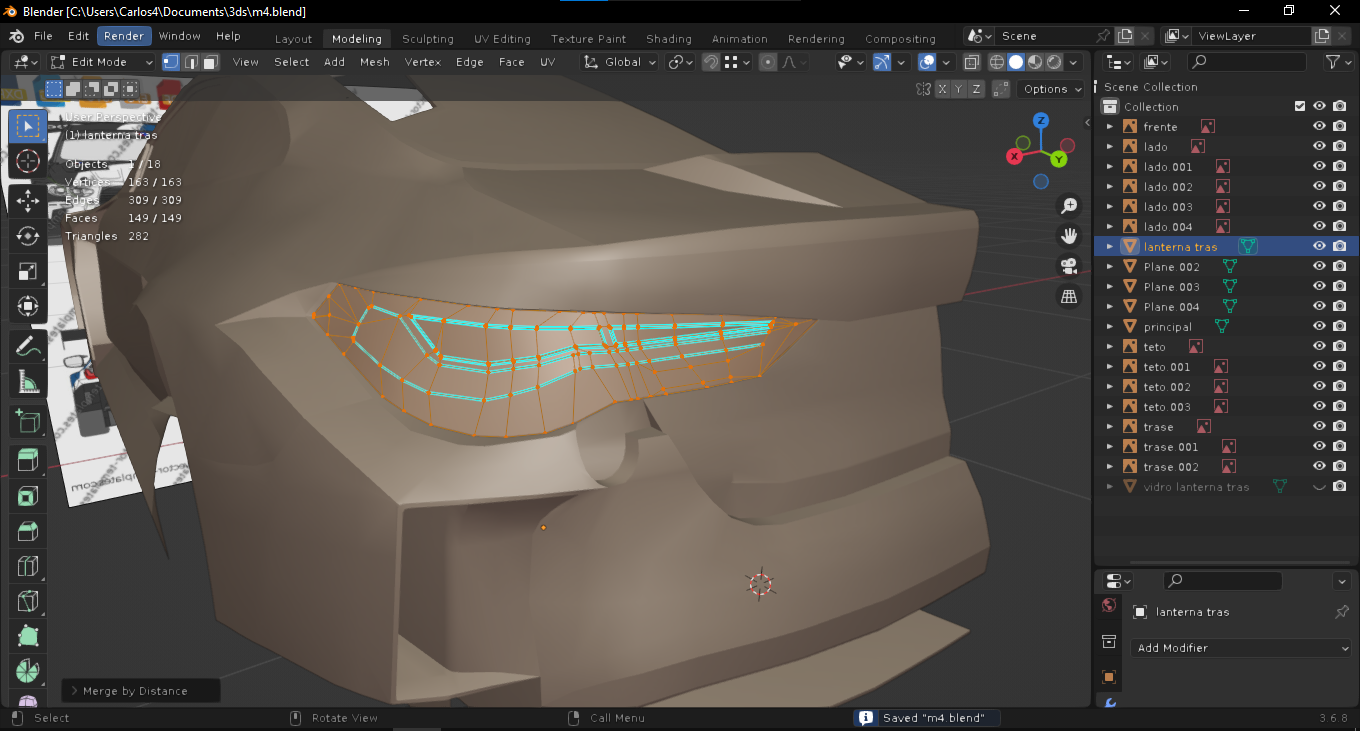Click the green Y axis gizmo
This screenshot has width=1360, height=731.
1059,158
